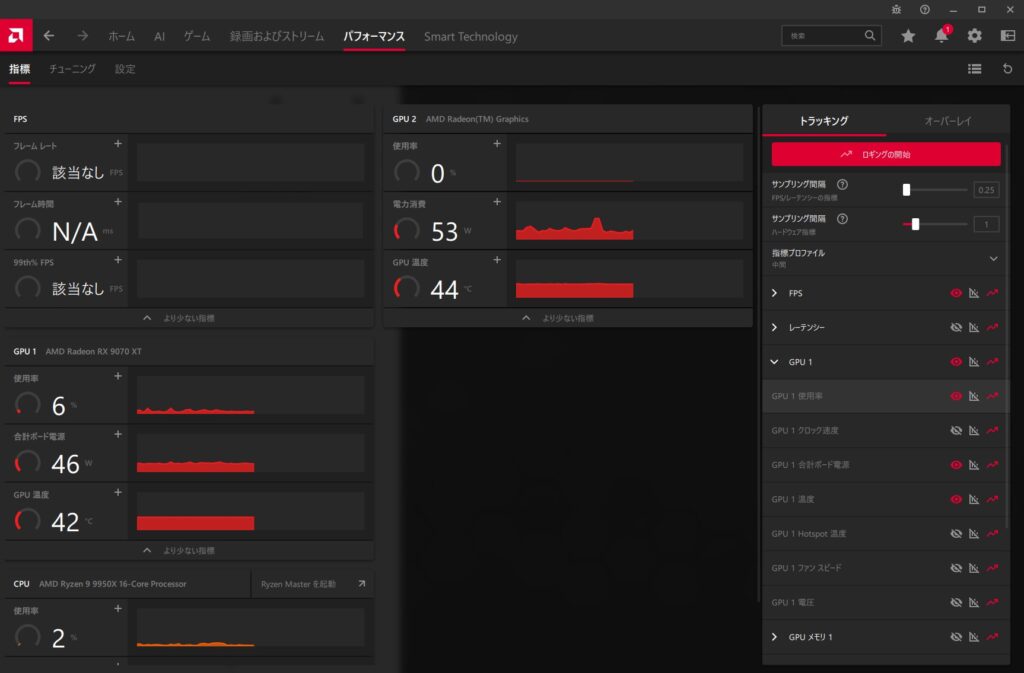The height and width of the screenshot is (673, 1024).
Task: Click the reset metrics icon
Action: [1007, 69]
